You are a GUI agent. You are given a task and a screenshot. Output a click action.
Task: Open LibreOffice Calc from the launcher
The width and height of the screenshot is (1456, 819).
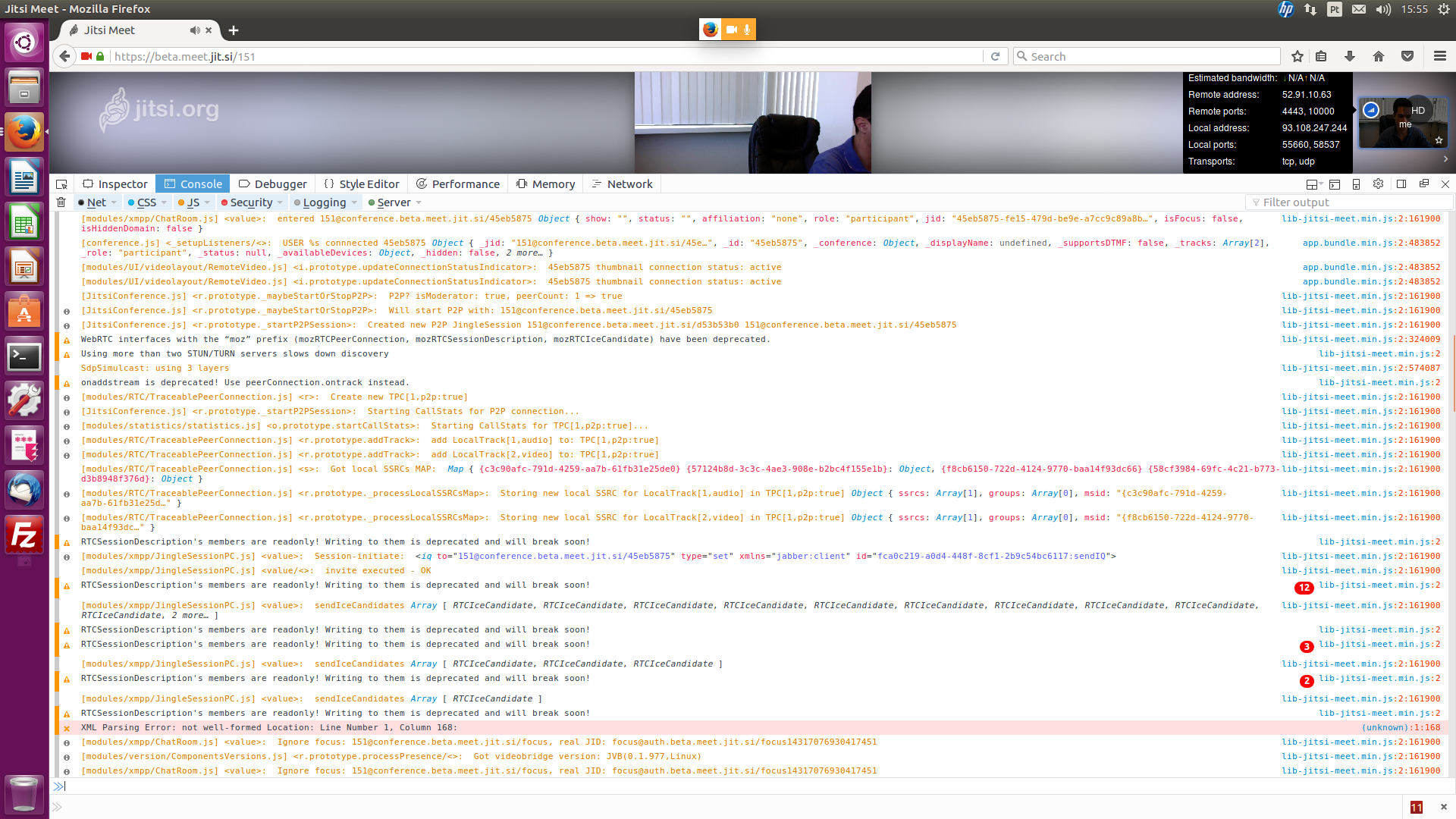(x=24, y=221)
